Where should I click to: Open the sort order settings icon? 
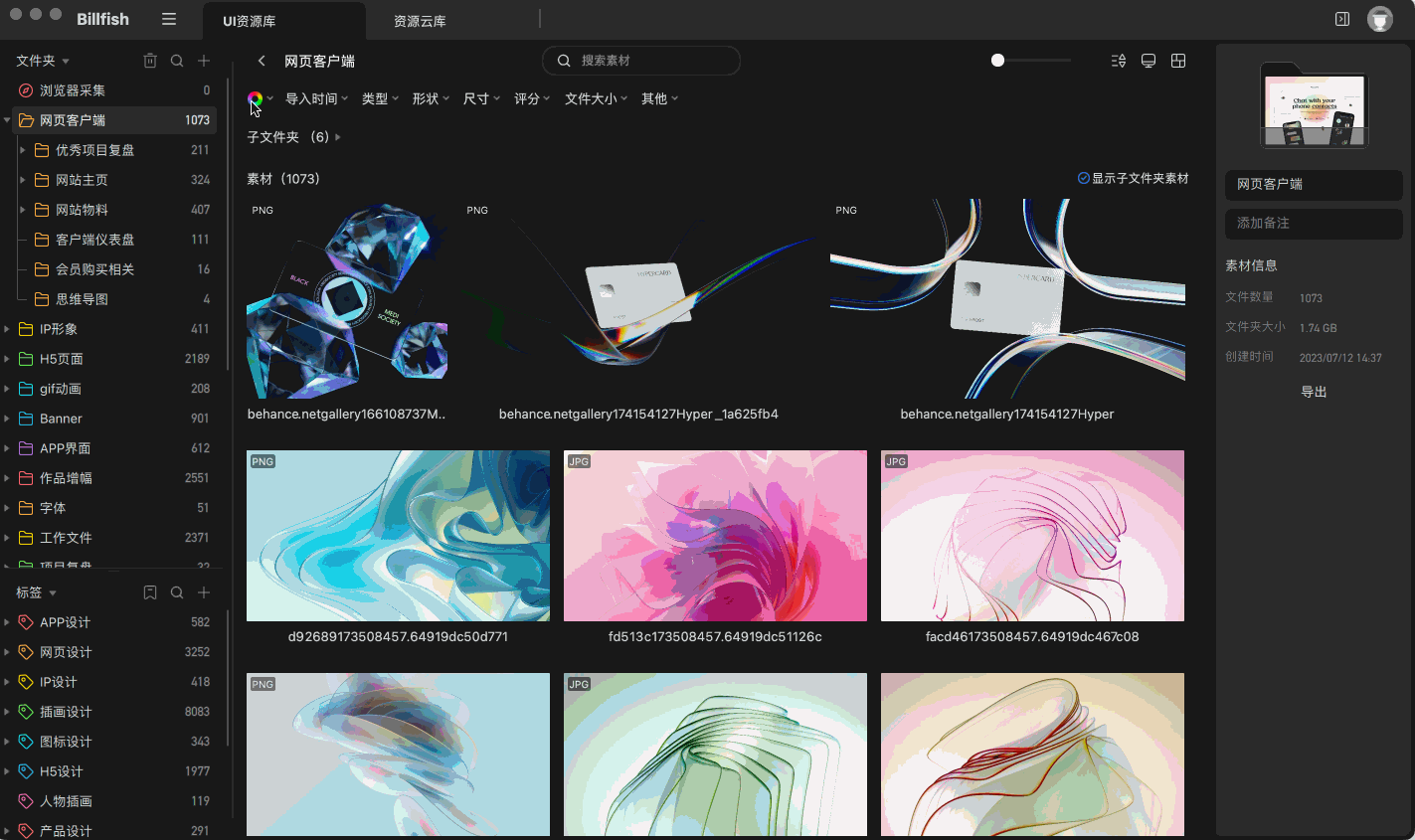[x=1118, y=61]
